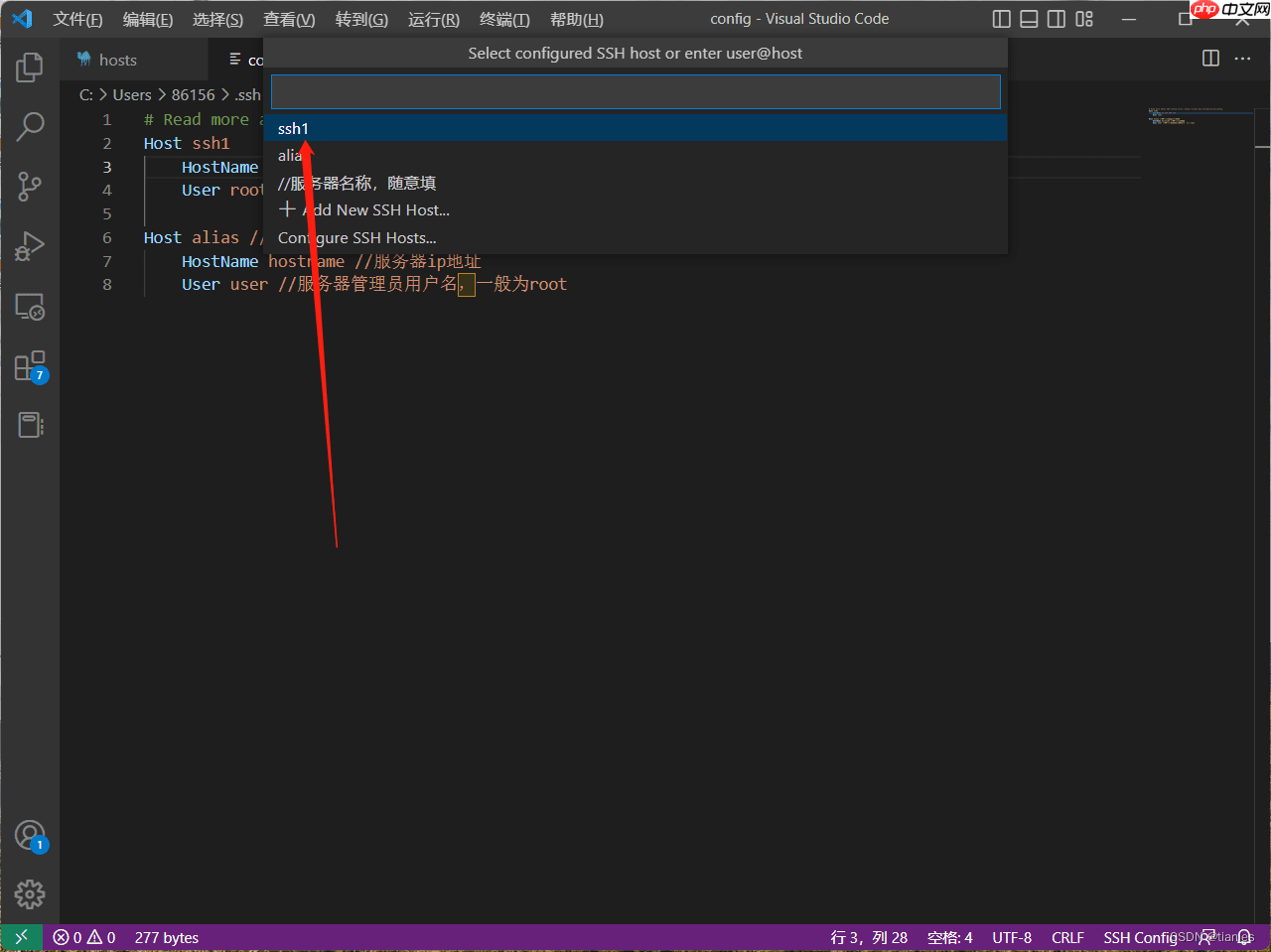Open Run and Debug view
This screenshot has width=1271, height=952.
click(30, 246)
